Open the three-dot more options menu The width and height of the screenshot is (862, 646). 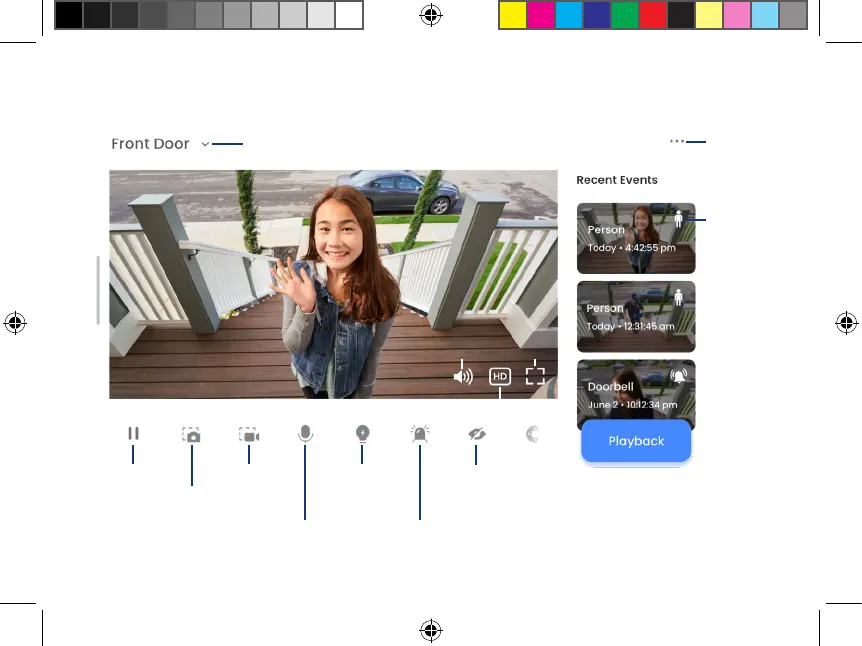[x=677, y=141]
